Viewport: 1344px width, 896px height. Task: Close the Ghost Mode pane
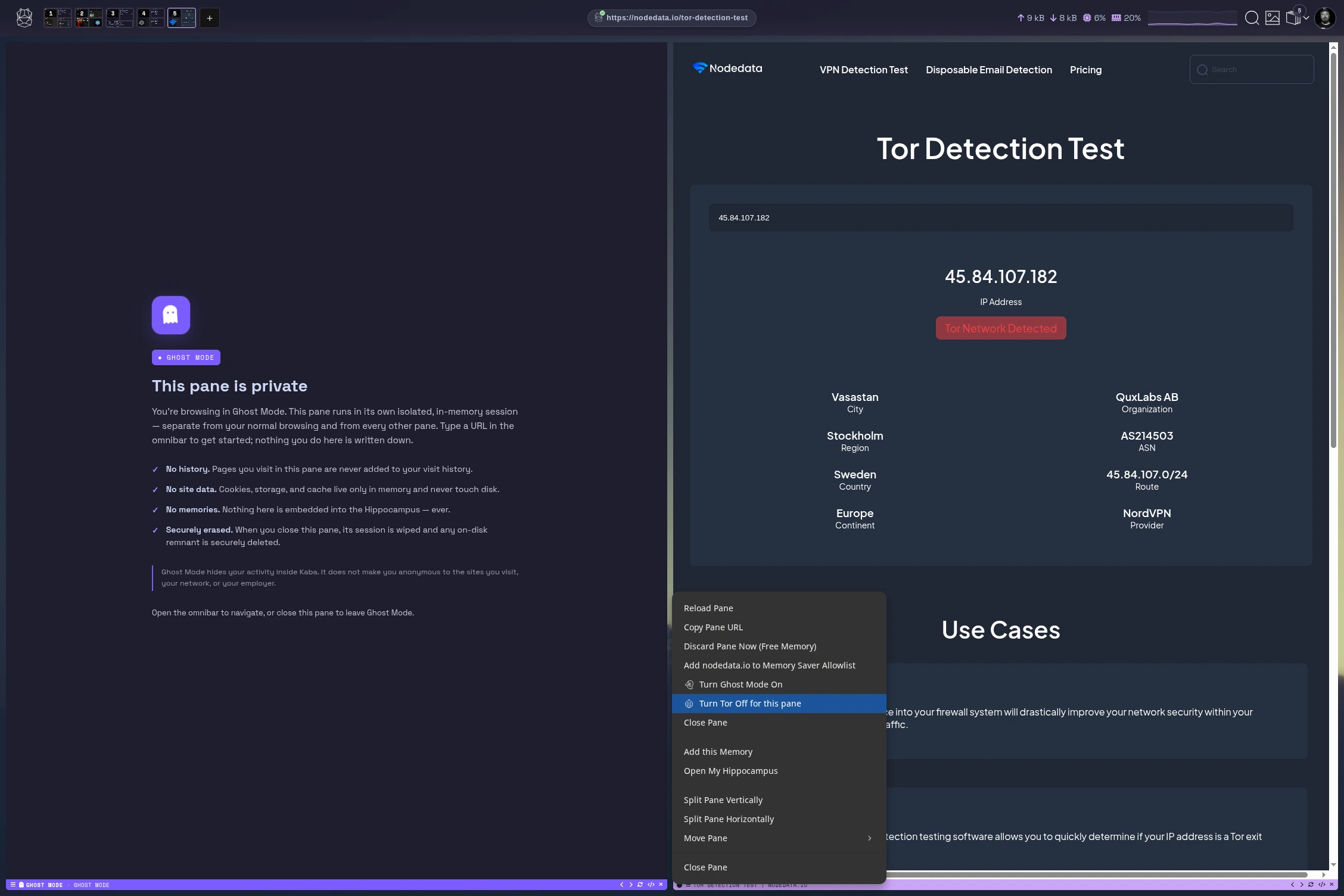(x=661, y=885)
